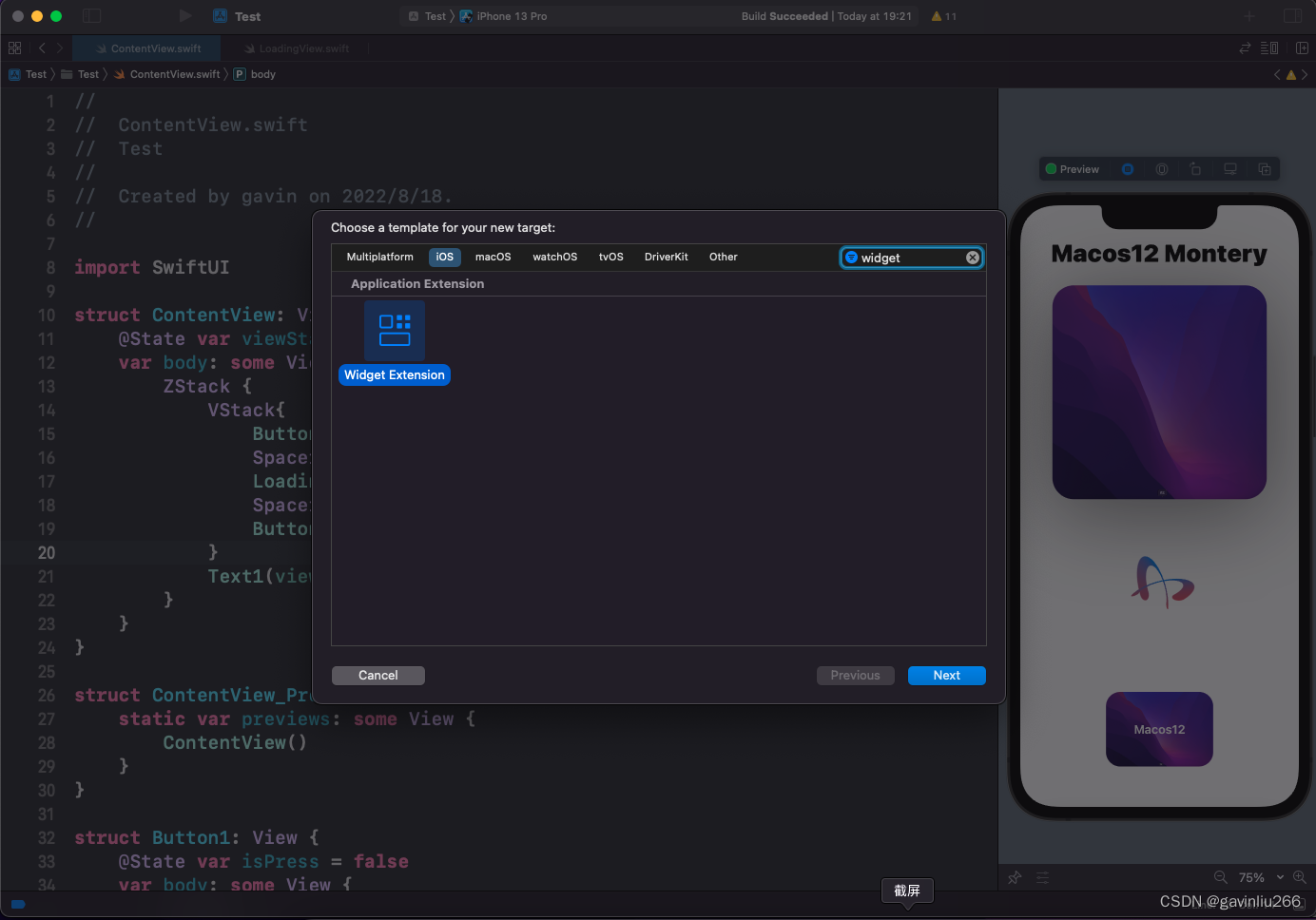Image resolution: width=1316 pixels, height=920 pixels.
Task: Click the Macos12 button in preview
Action: [x=1159, y=729]
